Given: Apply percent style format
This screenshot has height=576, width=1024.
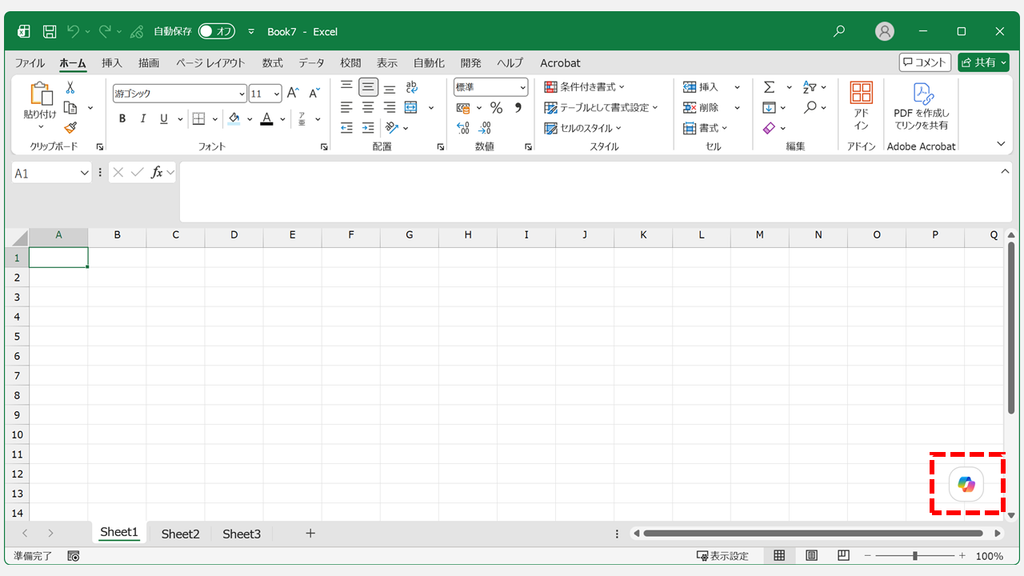Looking at the screenshot, I should [x=496, y=108].
